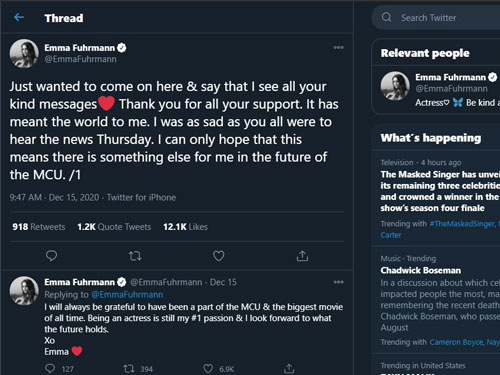500x375 pixels.
Task: Retweet the reply tweet with 394 retweets
Action: tap(129, 368)
